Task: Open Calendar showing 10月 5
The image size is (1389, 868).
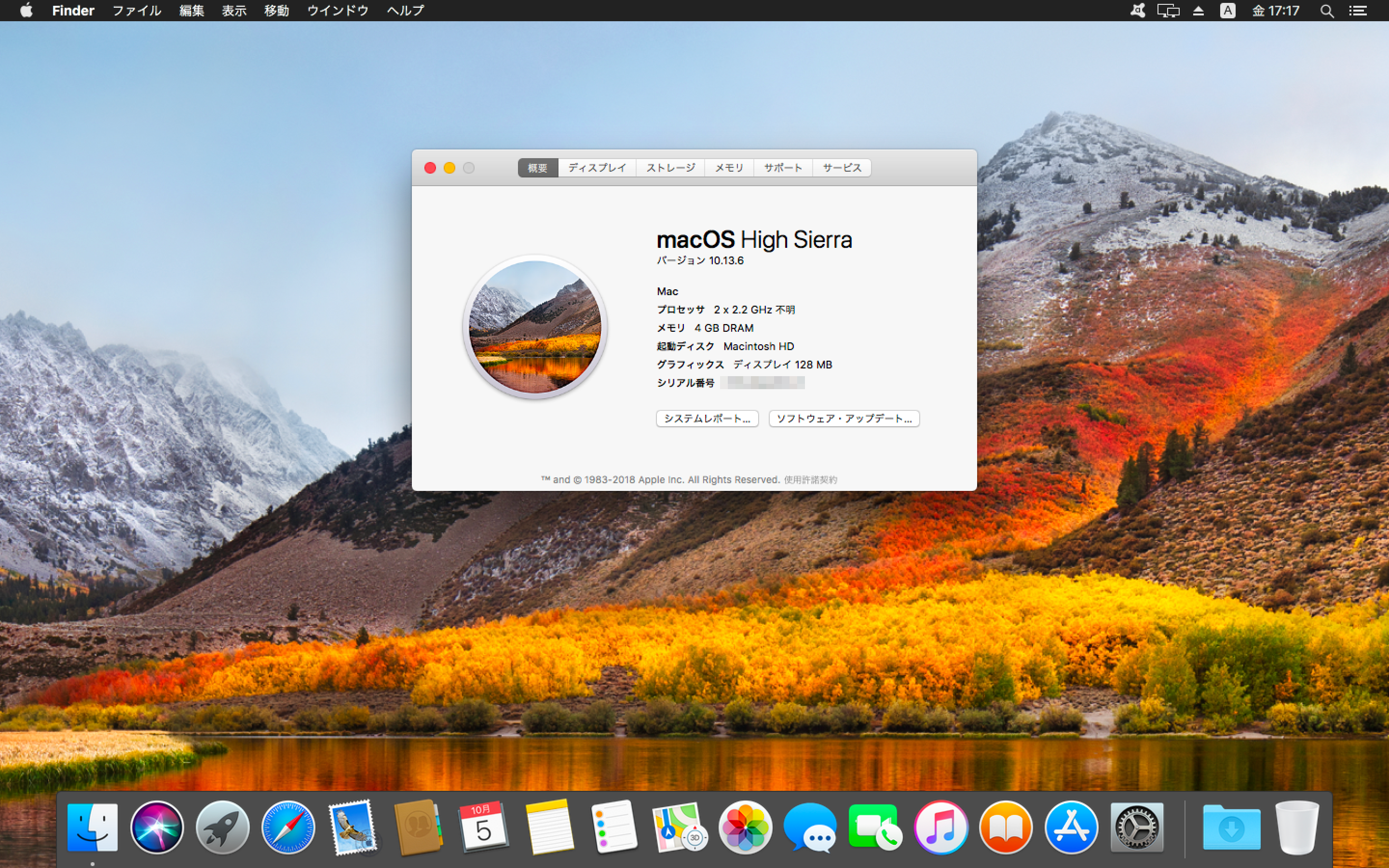Action: click(x=483, y=827)
